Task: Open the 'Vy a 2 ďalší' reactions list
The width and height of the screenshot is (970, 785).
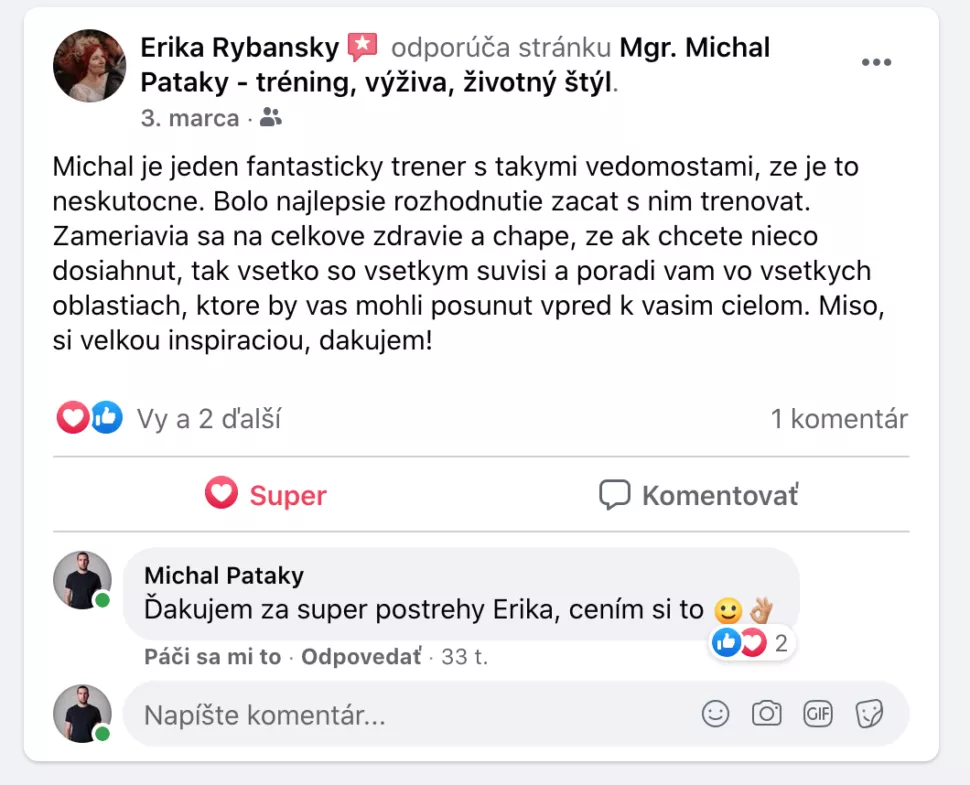Action: coord(208,419)
